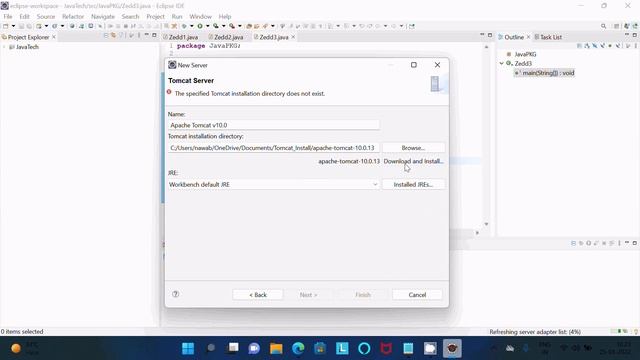The image size is (640, 360).
Task: Click the New file toolbar icon
Action: coord(6,26)
